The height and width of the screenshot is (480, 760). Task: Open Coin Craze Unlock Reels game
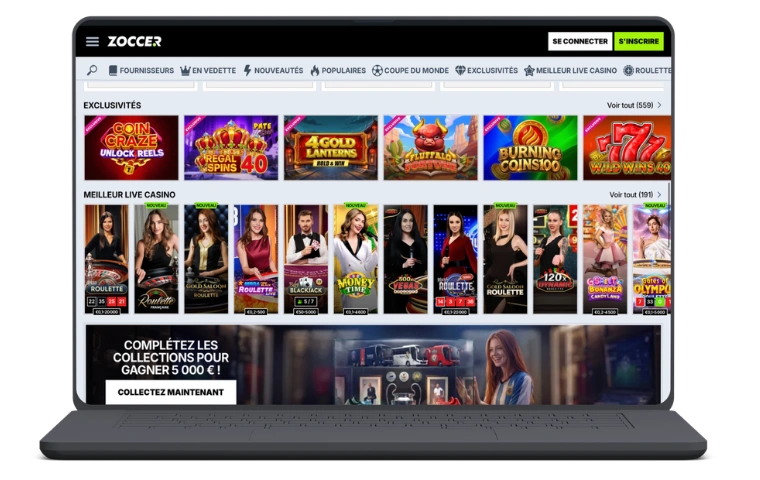point(131,147)
